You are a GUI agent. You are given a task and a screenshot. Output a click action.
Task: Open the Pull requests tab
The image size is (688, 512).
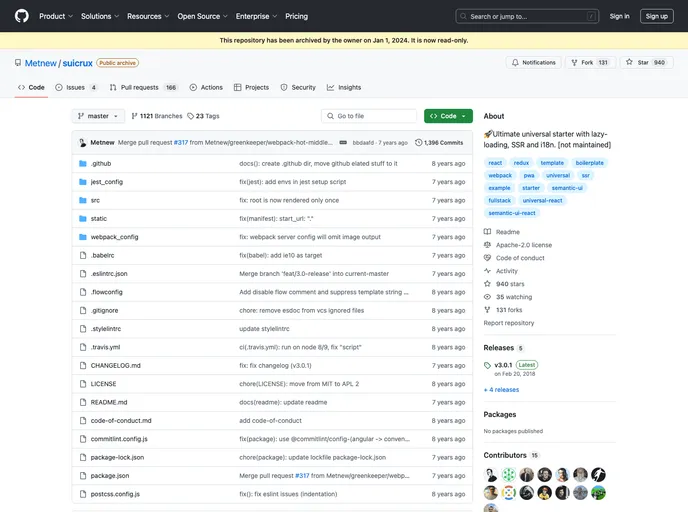tap(143, 88)
